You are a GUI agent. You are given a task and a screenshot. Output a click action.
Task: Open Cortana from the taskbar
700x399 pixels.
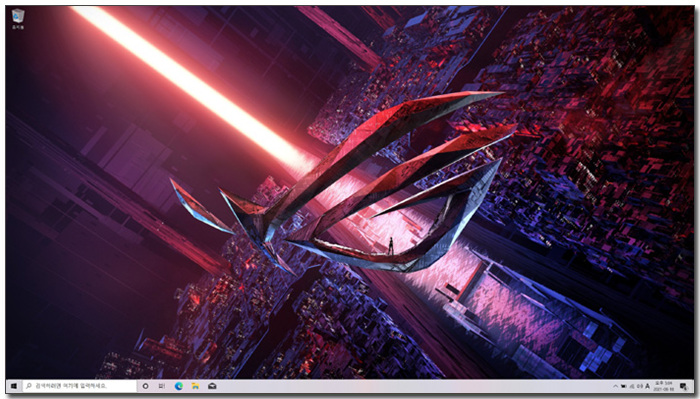click(x=146, y=386)
